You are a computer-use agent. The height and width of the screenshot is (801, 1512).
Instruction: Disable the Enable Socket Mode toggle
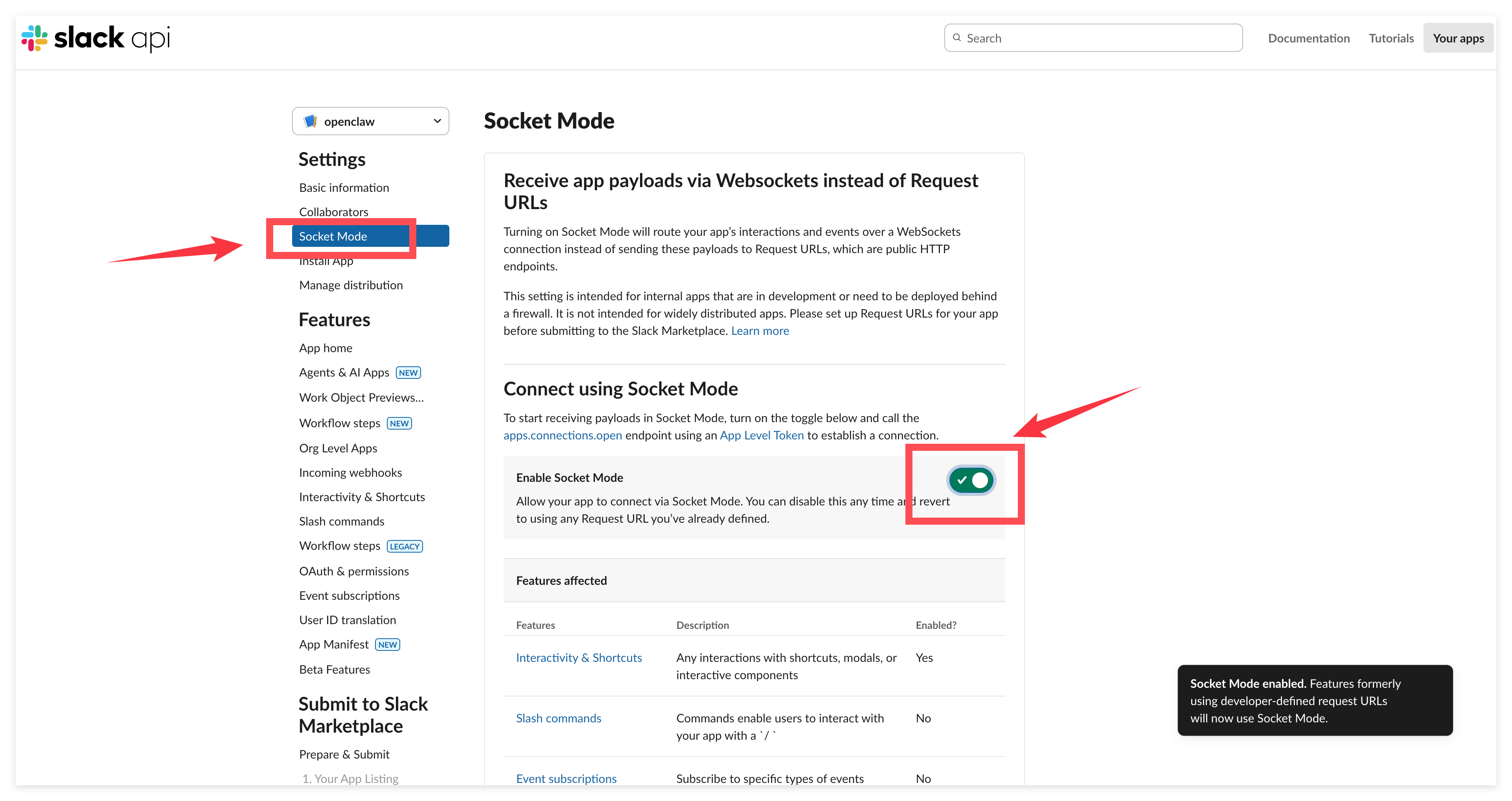[x=971, y=480]
